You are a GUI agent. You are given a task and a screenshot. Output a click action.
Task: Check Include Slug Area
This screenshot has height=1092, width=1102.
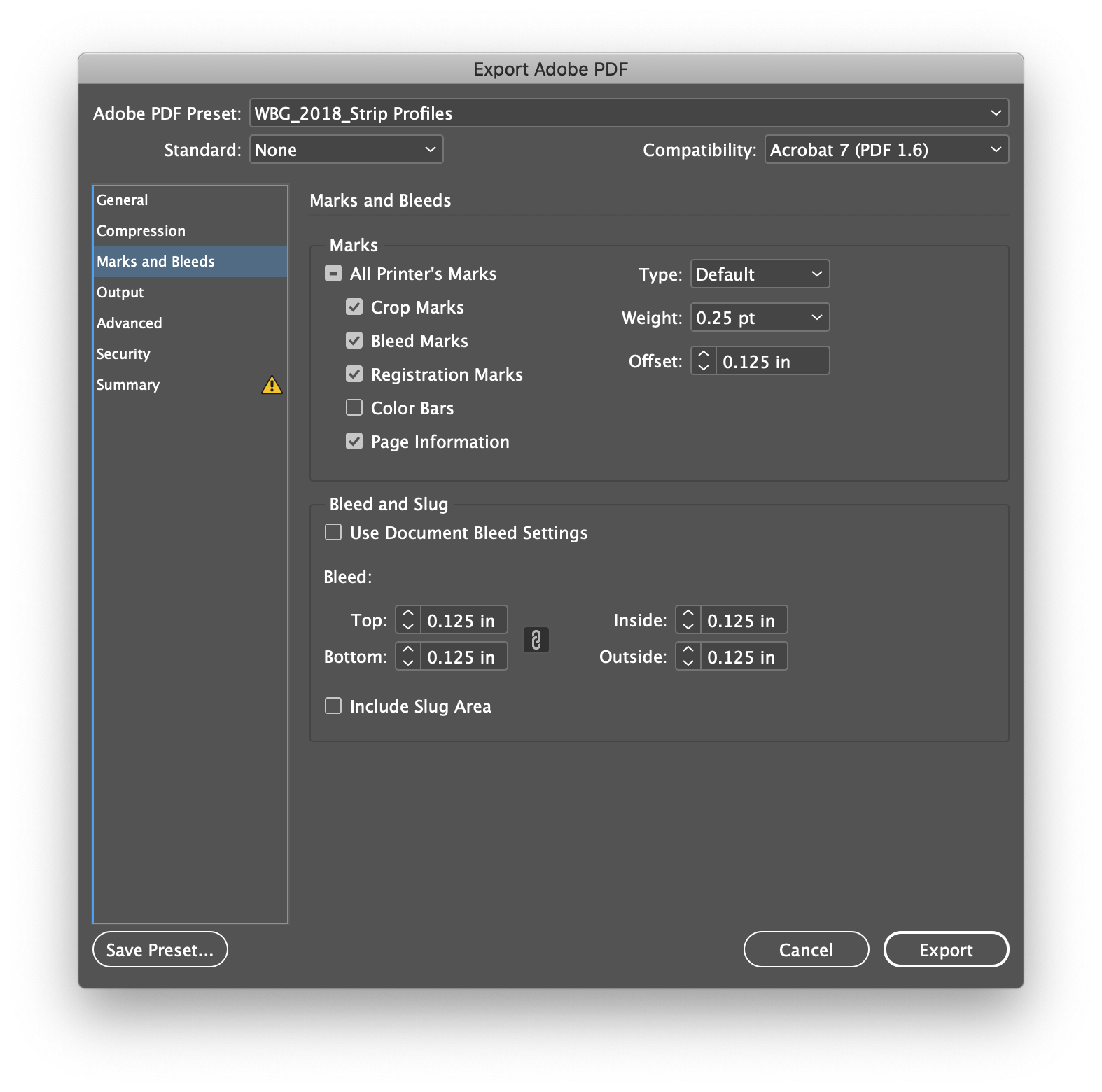[333, 706]
